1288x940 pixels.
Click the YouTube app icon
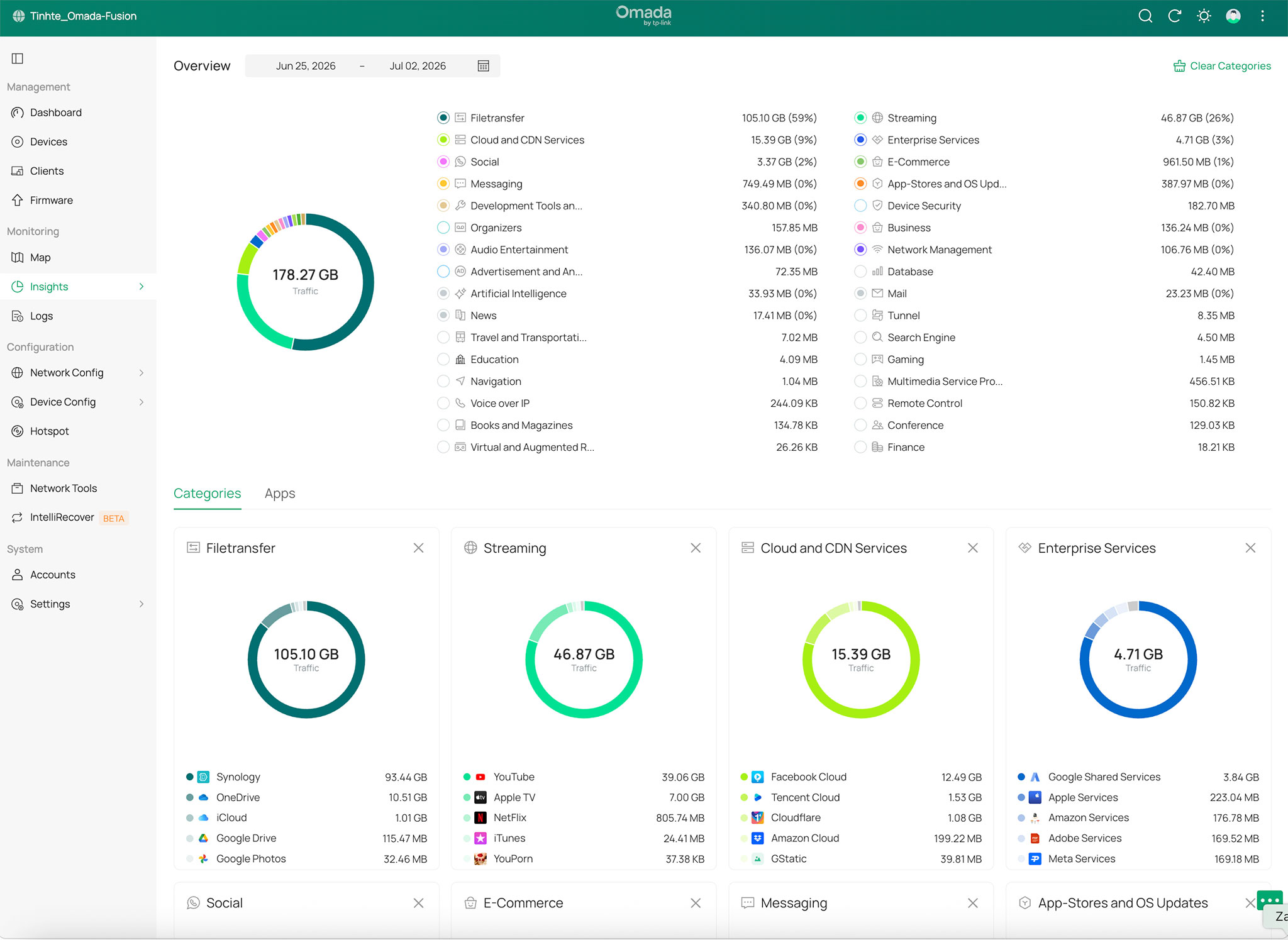pyautogui.click(x=480, y=777)
